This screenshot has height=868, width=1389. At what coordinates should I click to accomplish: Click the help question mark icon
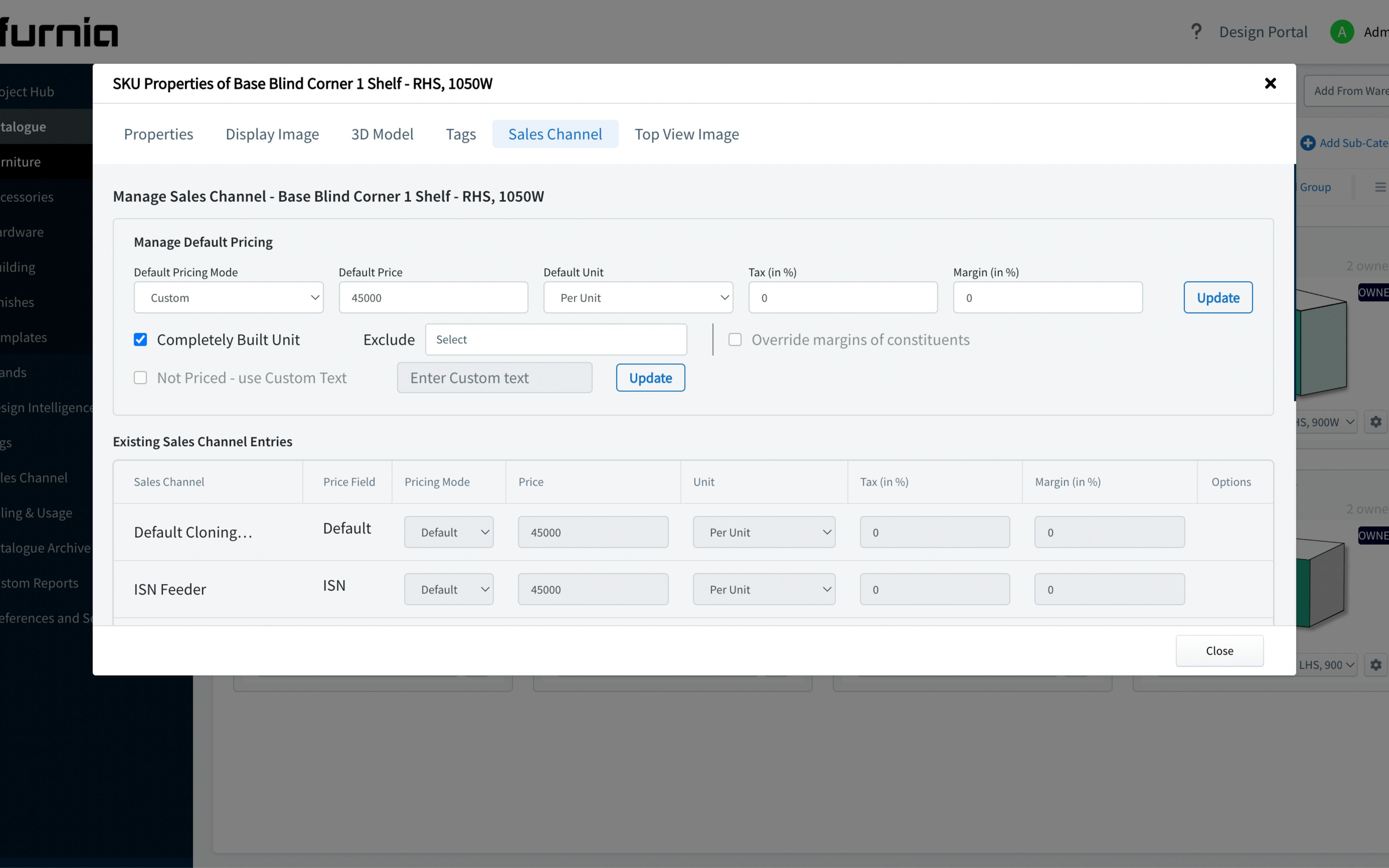(x=1196, y=31)
